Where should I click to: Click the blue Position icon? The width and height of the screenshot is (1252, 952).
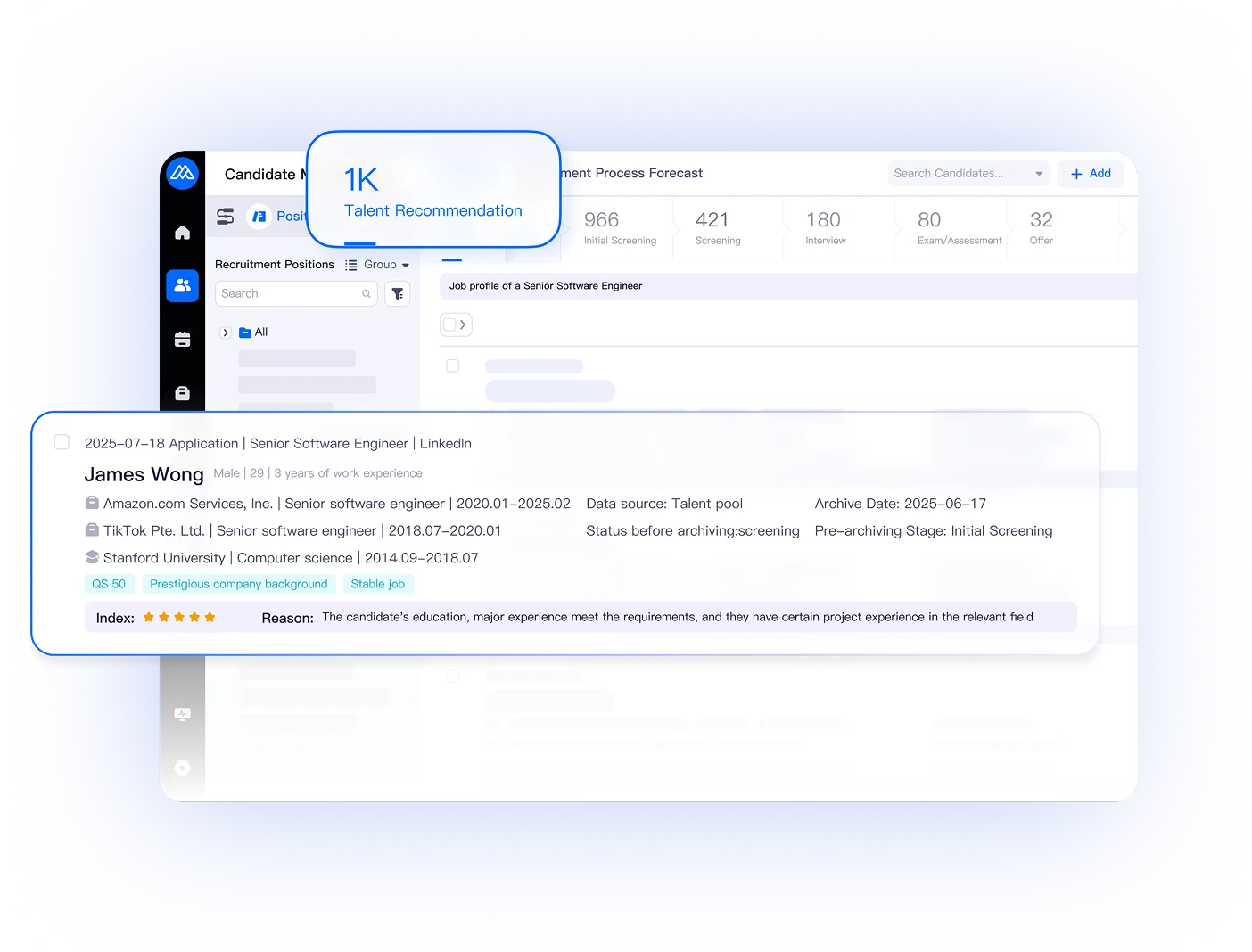[x=259, y=216]
